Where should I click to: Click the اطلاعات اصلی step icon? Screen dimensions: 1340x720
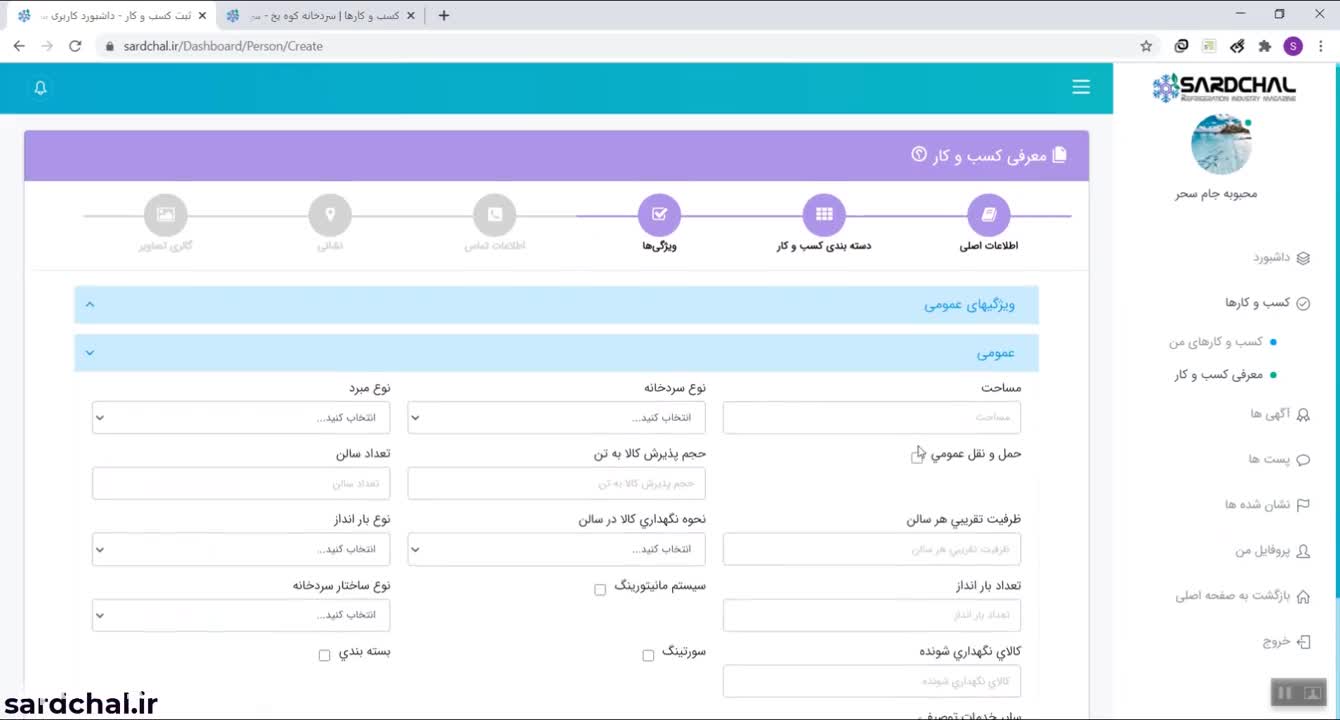pos(988,215)
